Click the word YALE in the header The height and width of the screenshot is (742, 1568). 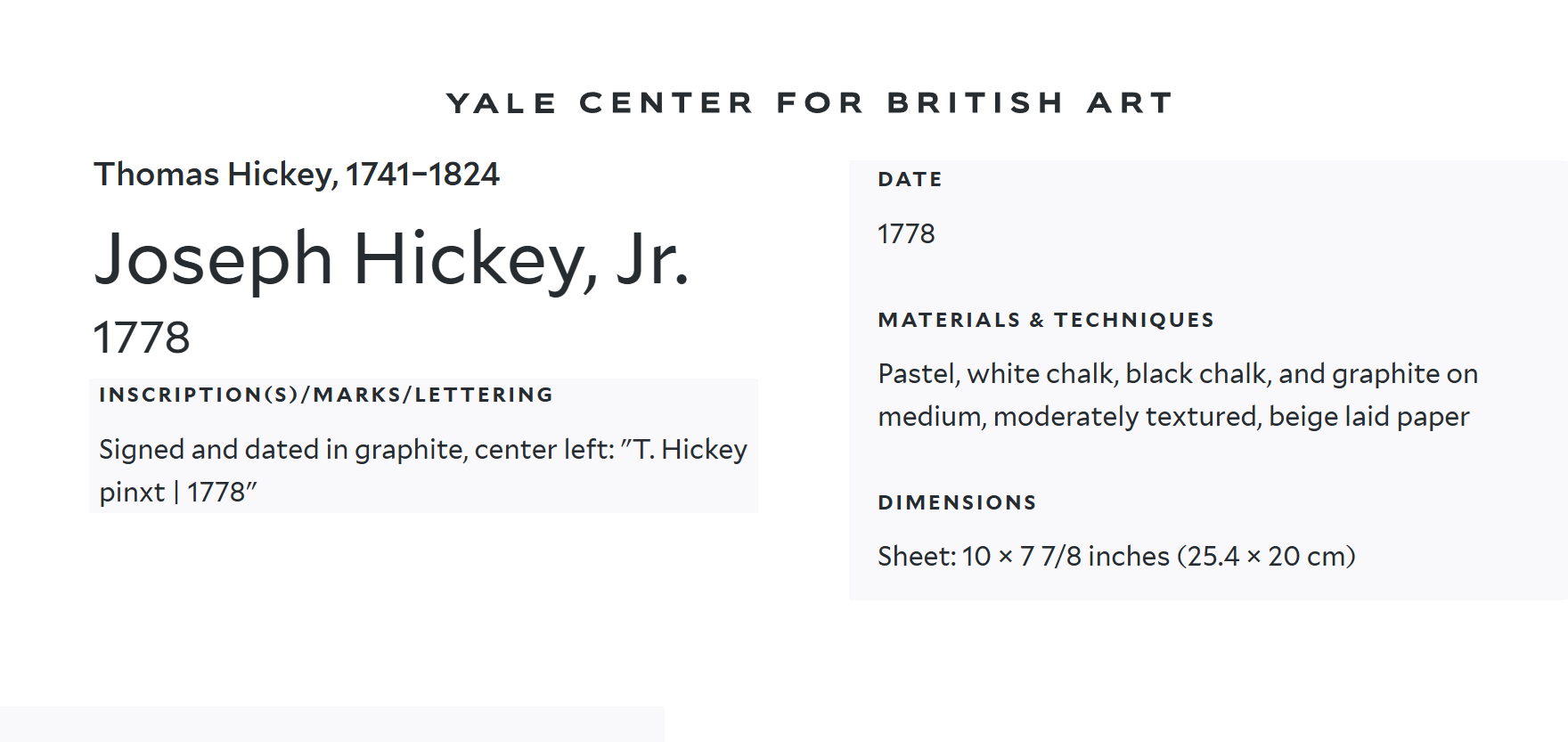[501, 103]
